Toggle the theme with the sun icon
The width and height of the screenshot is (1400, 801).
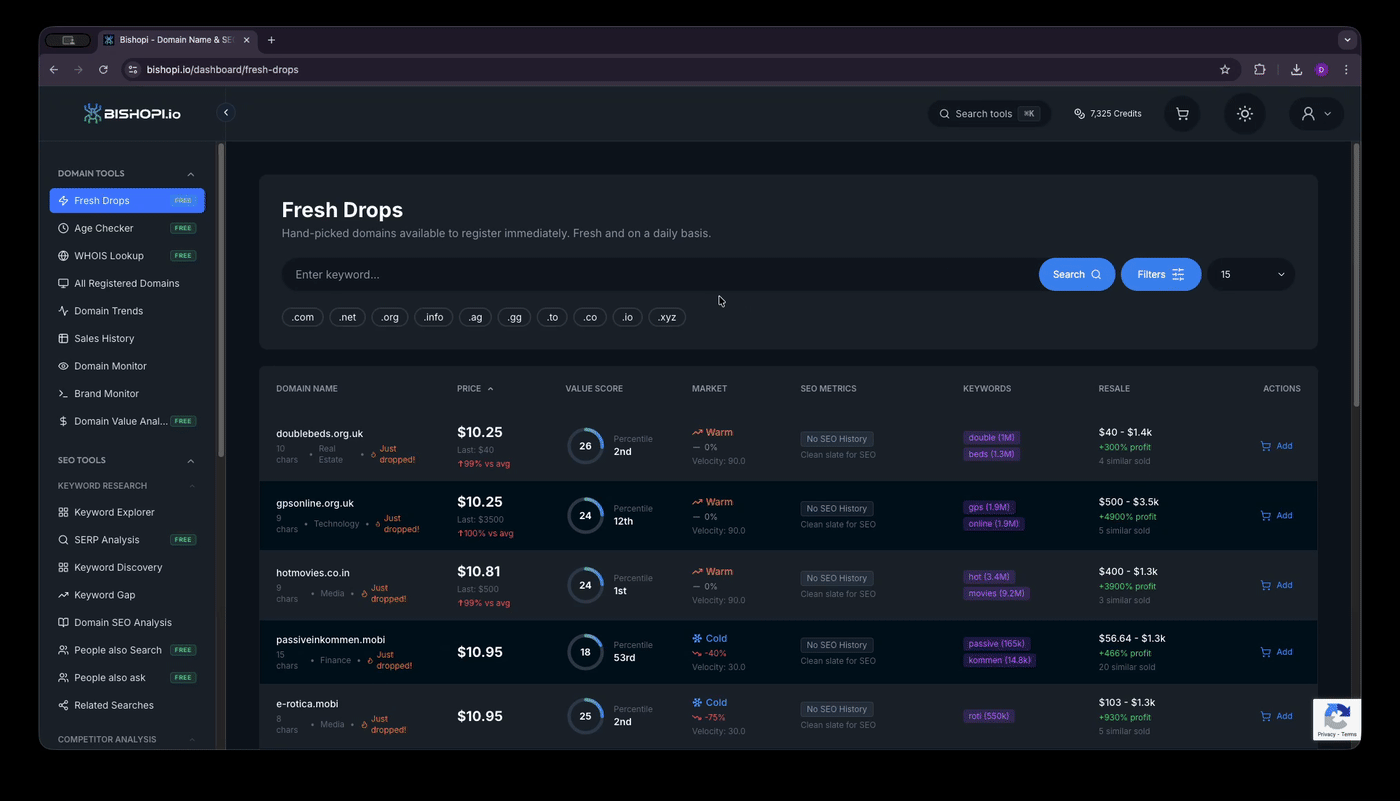1244,113
